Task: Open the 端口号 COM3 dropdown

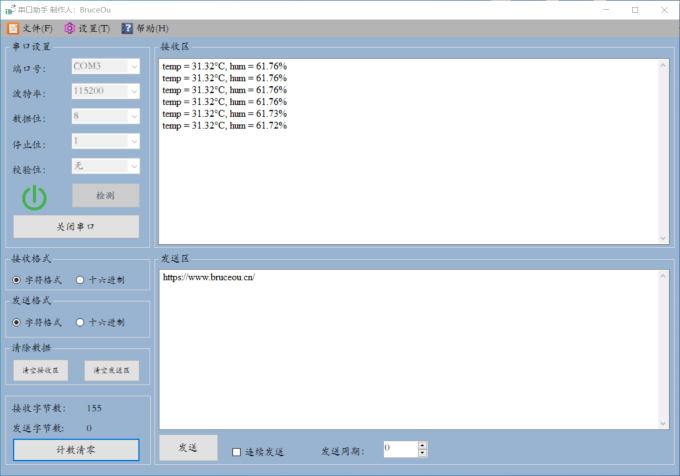Action: [105, 66]
